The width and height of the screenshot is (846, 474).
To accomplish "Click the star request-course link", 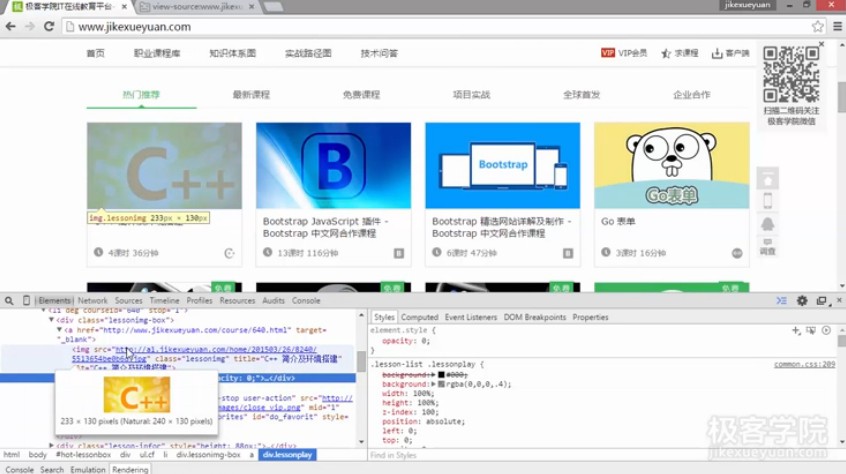I will pos(680,53).
